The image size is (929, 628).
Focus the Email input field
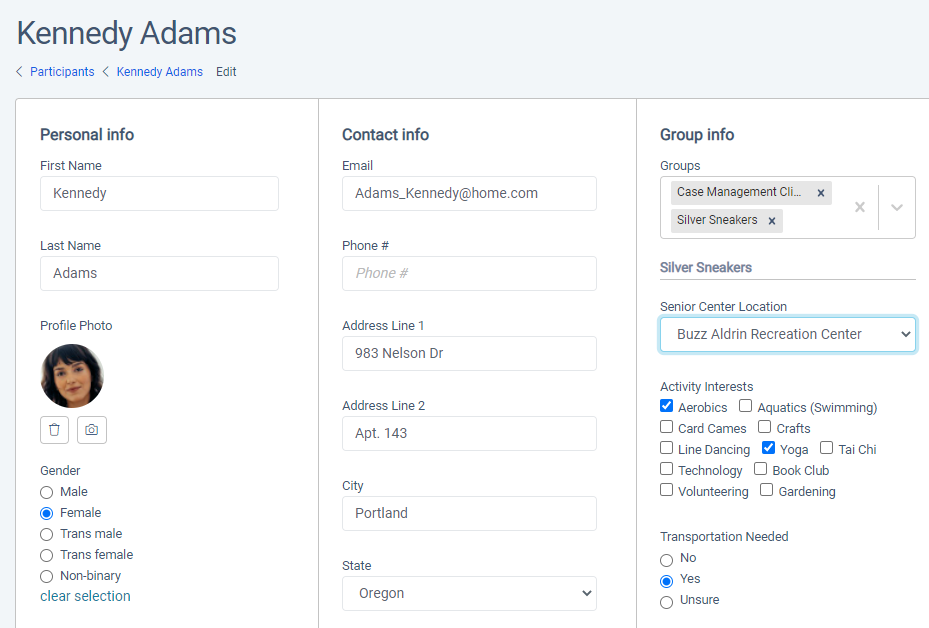[x=469, y=193]
